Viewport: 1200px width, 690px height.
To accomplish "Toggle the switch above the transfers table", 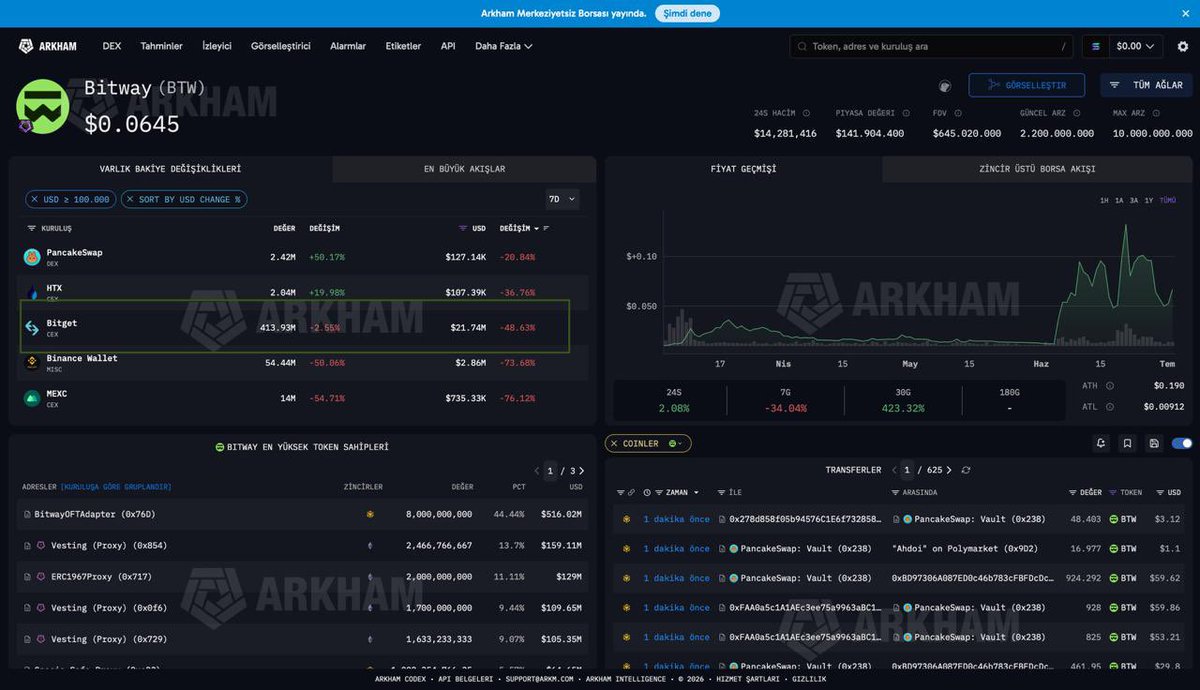I will click(x=1182, y=443).
